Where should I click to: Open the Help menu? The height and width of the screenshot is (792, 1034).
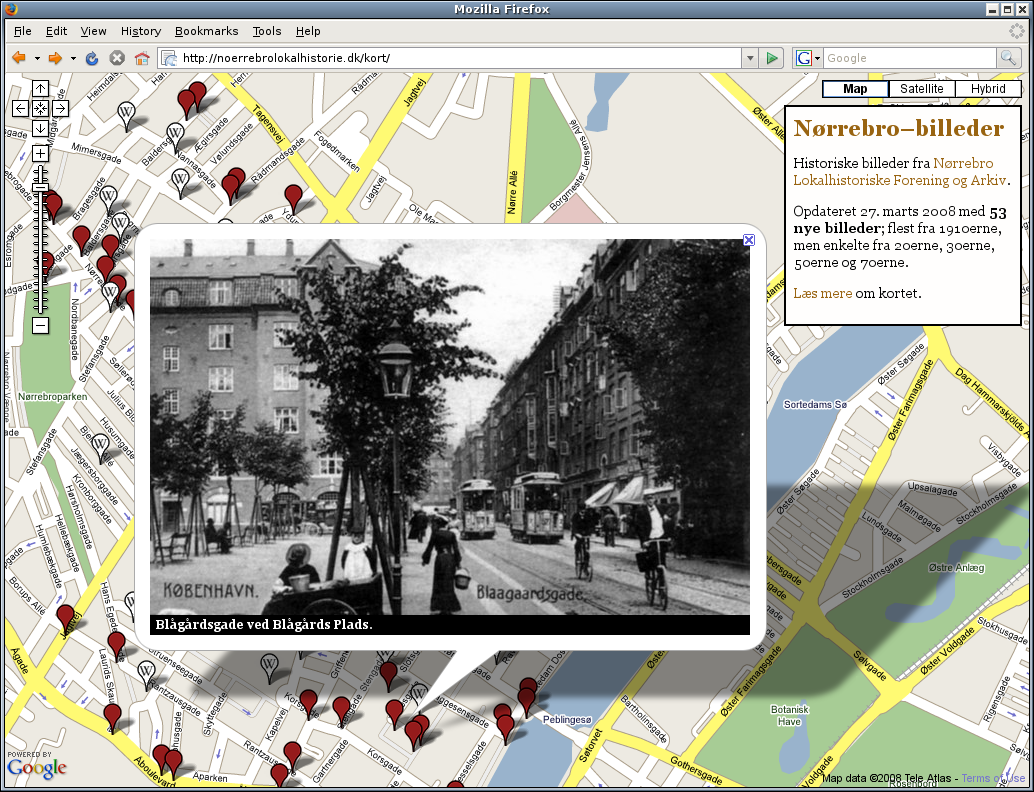[x=307, y=31]
